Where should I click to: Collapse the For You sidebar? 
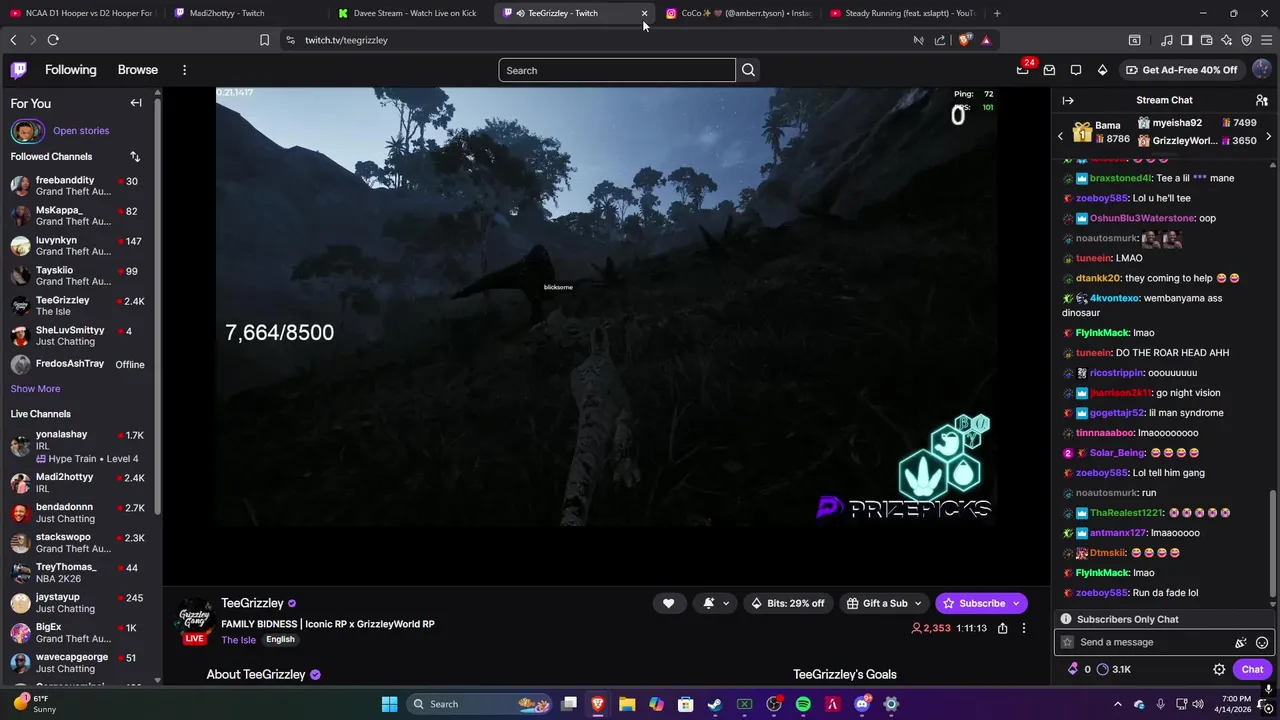click(136, 103)
